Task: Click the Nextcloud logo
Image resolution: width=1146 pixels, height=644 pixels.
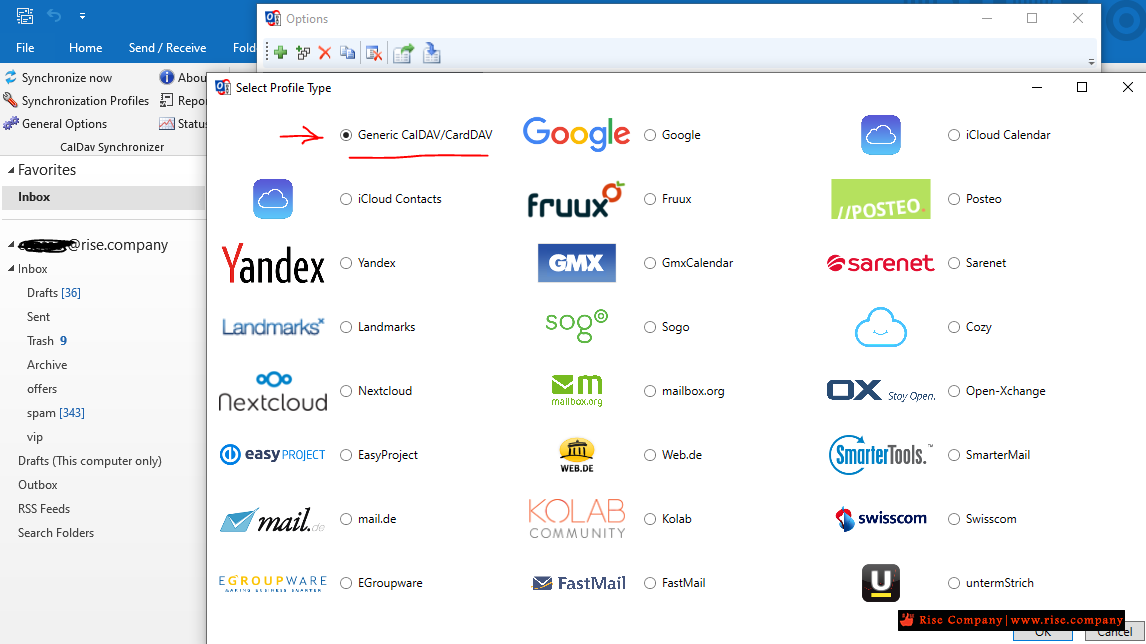Action: point(273,391)
